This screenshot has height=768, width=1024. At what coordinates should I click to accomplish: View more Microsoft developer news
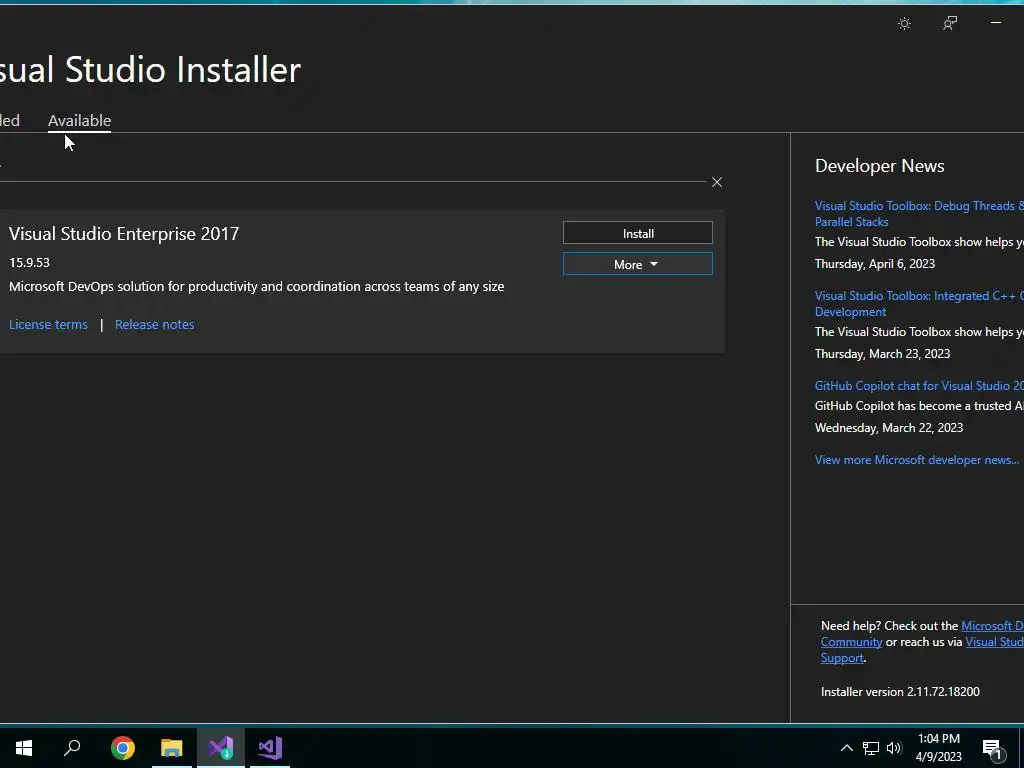916,460
